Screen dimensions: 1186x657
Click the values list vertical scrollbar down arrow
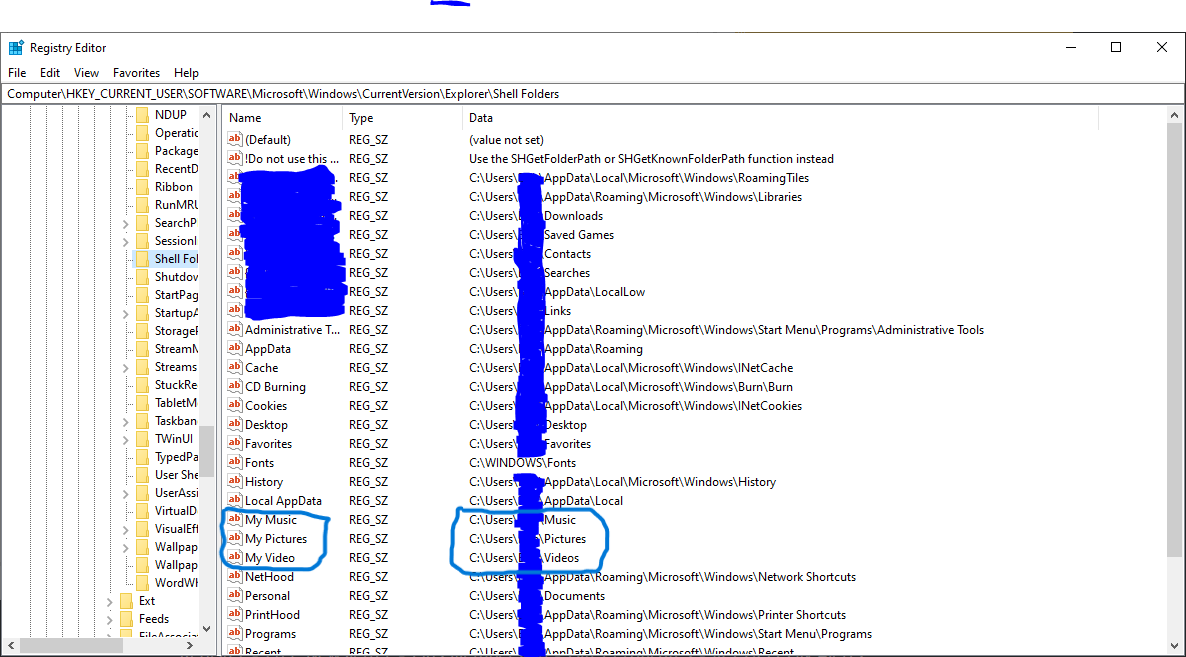(x=1175, y=647)
